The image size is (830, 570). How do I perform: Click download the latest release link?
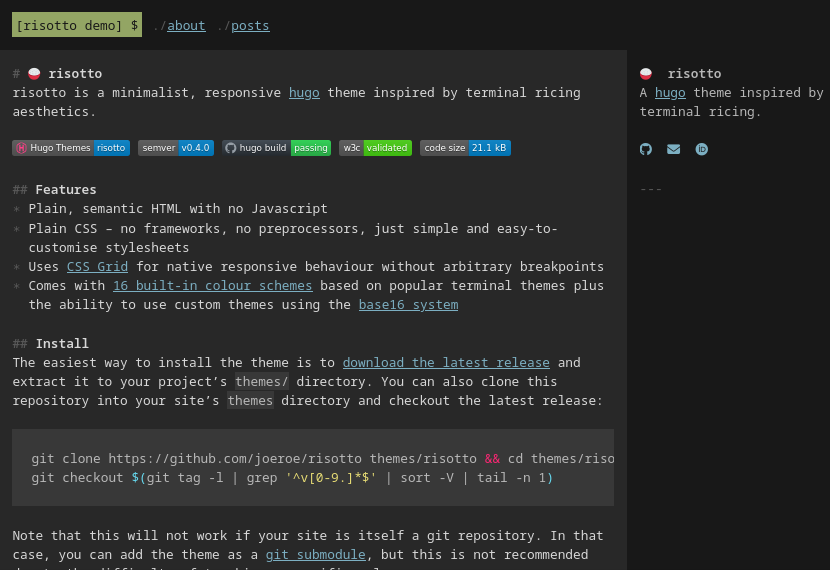click(446, 363)
